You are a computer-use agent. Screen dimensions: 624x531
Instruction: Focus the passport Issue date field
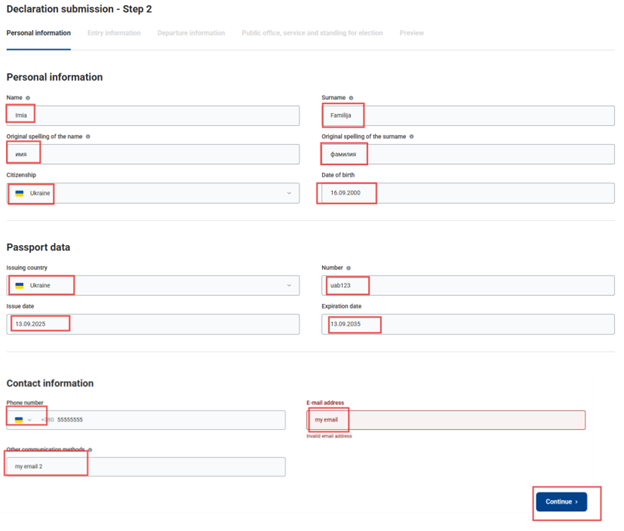pos(152,324)
